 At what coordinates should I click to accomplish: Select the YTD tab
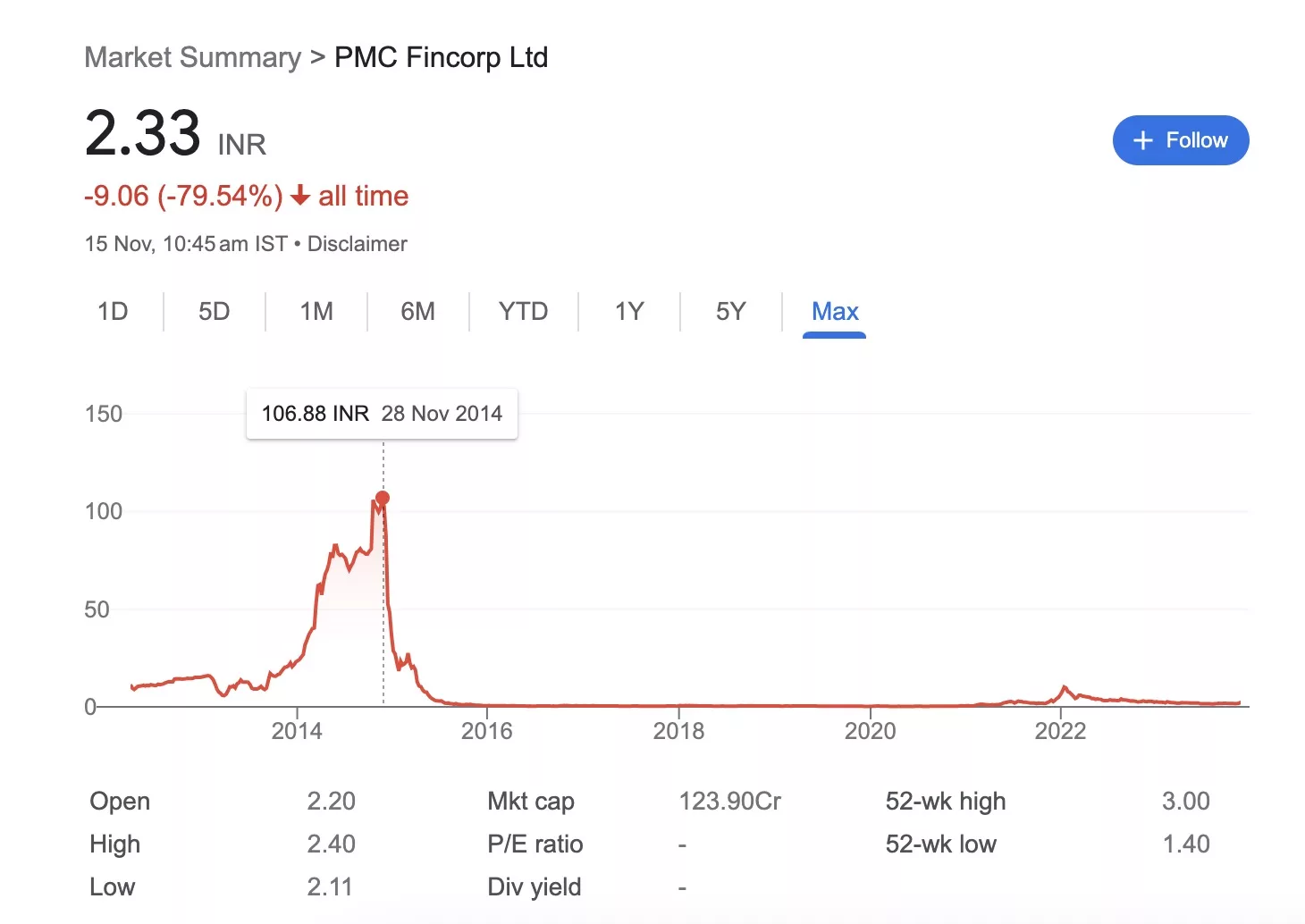523,311
